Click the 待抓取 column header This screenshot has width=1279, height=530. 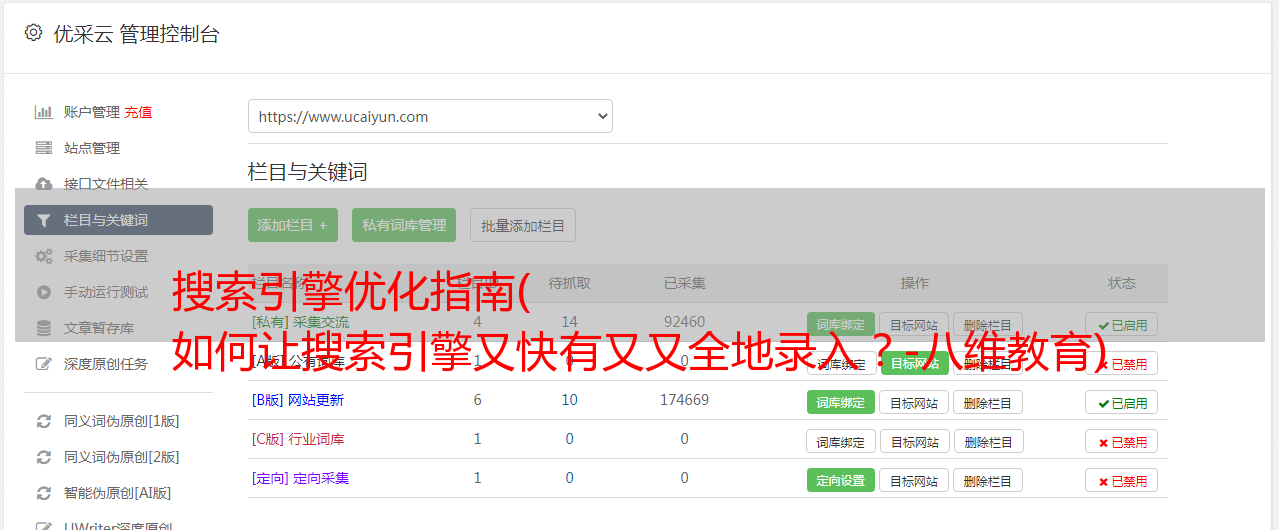[x=570, y=283]
